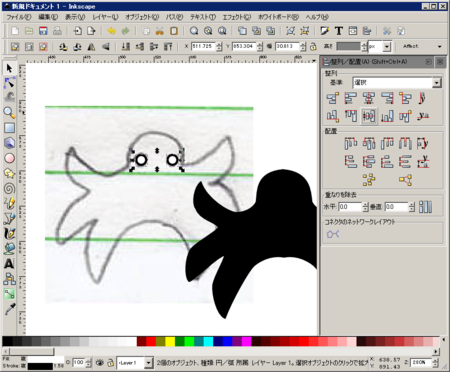Randomize centers with scattered dots icon
The image size is (450, 372).
(369, 180)
